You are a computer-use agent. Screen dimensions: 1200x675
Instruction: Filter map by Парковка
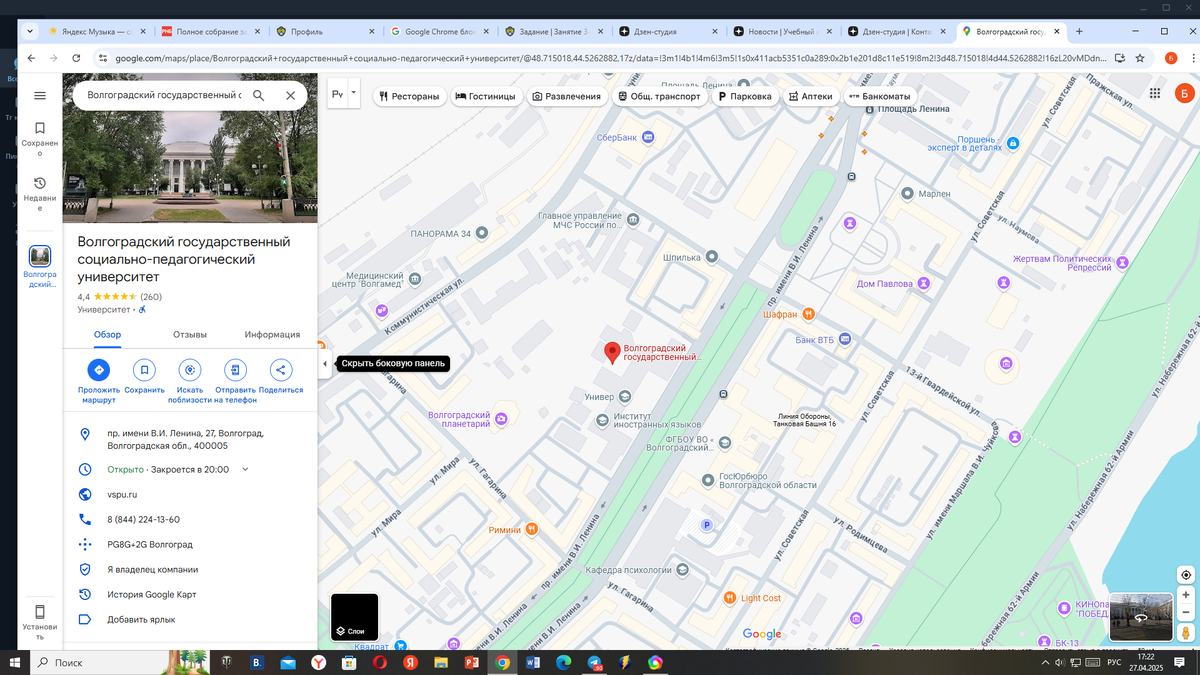tap(745, 96)
